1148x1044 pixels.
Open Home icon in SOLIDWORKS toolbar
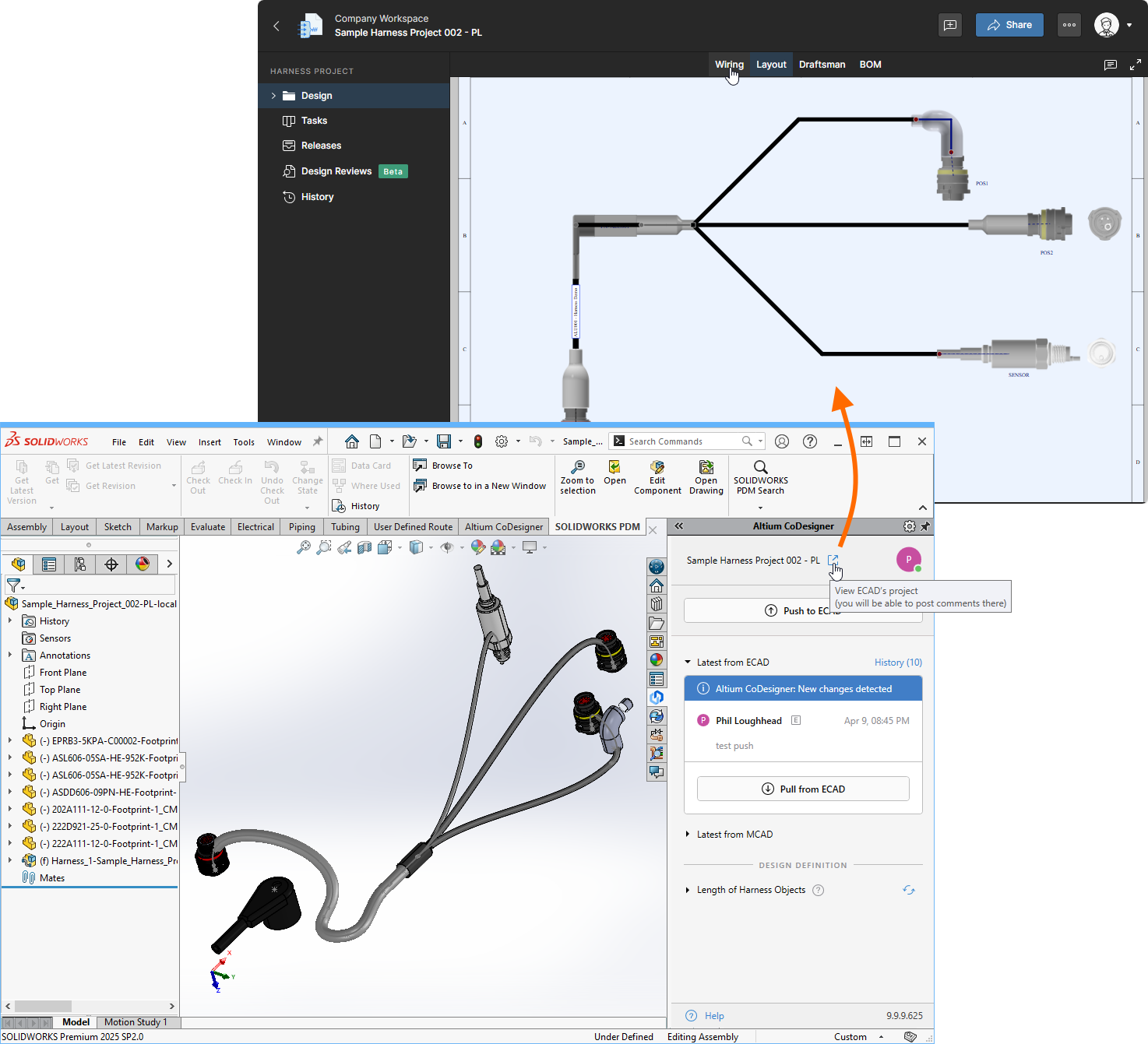(x=352, y=441)
